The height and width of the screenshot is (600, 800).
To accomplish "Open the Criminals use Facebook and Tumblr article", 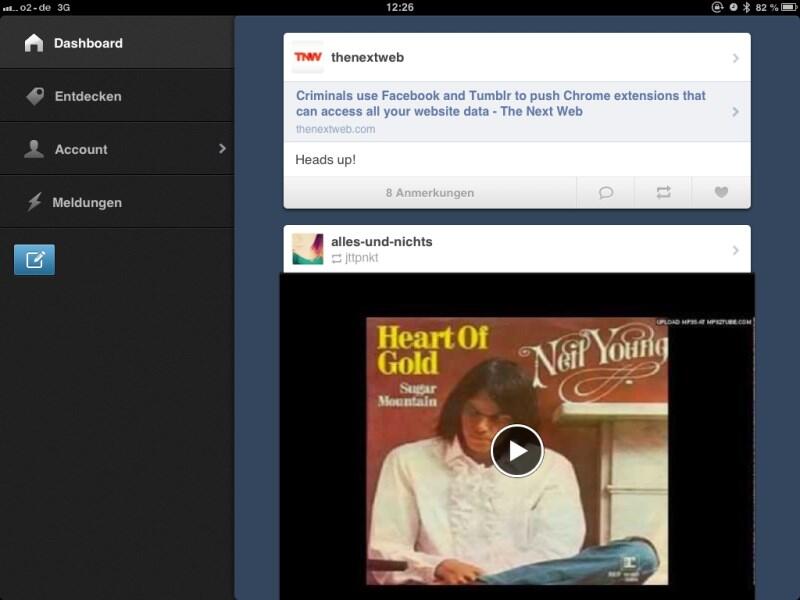I will [x=501, y=103].
